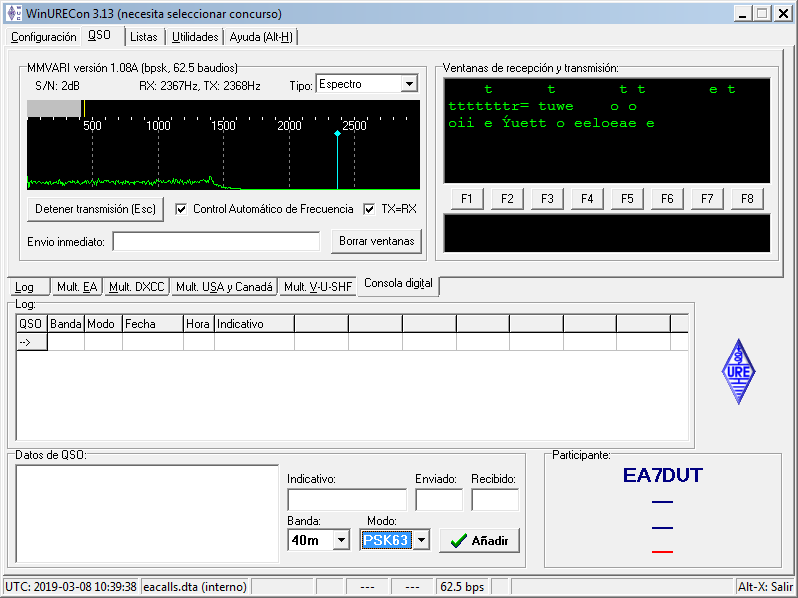Click the Envio inmediato text field
798x598 pixels.
[x=216, y=242]
